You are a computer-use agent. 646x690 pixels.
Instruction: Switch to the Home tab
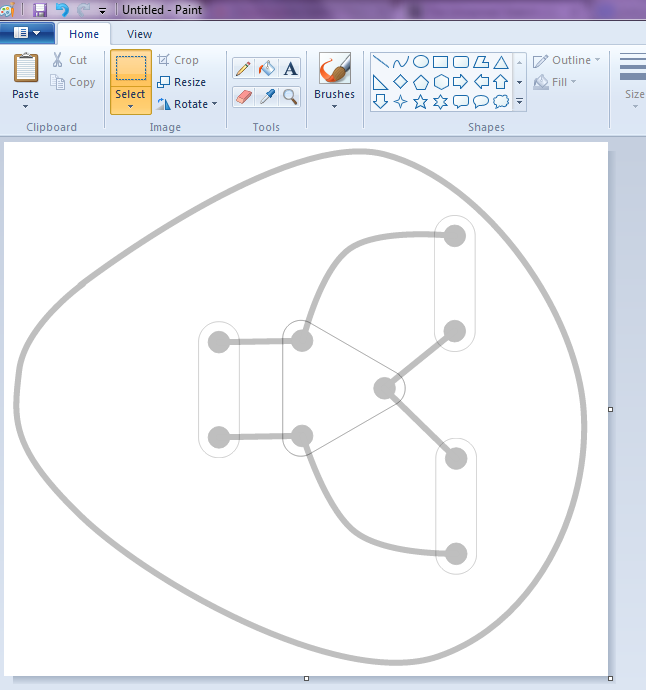[x=84, y=34]
